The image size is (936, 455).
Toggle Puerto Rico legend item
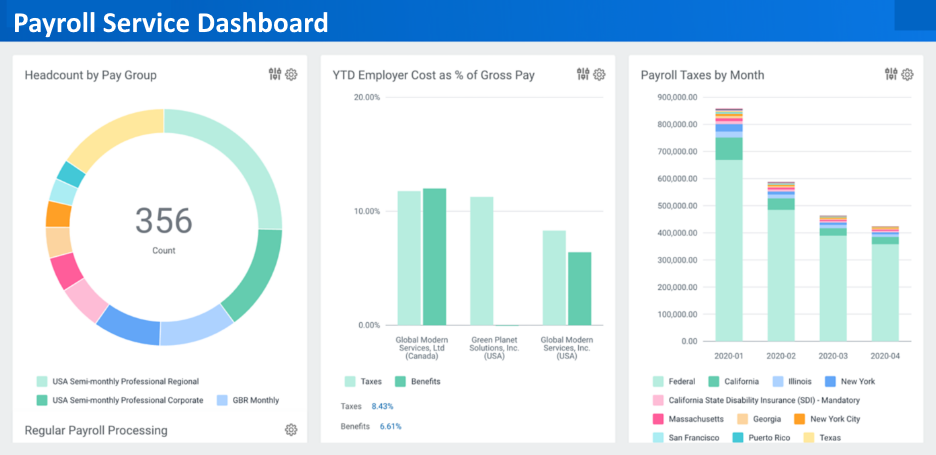point(761,438)
